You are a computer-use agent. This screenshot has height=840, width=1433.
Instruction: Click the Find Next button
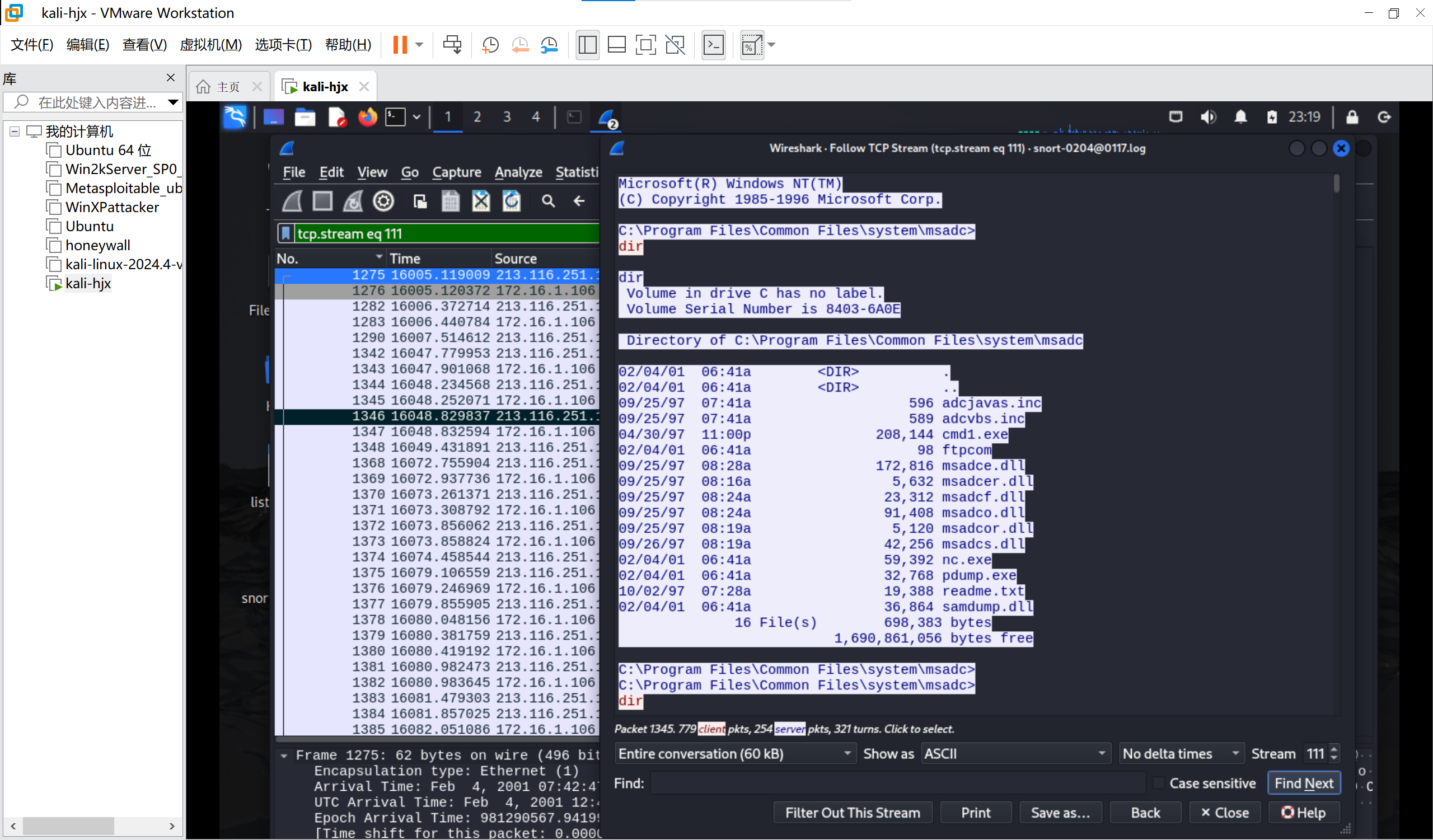click(1303, 783)
